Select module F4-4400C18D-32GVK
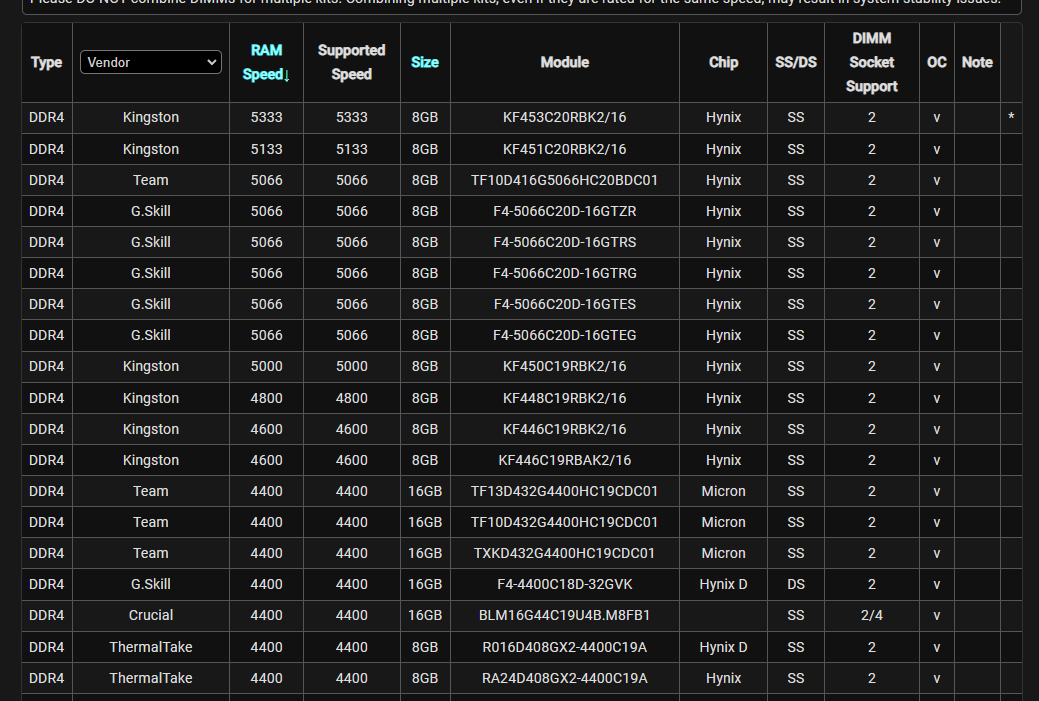Image resolution: width=1039 pixels, height=701 pixels. (x=565, y=584)
